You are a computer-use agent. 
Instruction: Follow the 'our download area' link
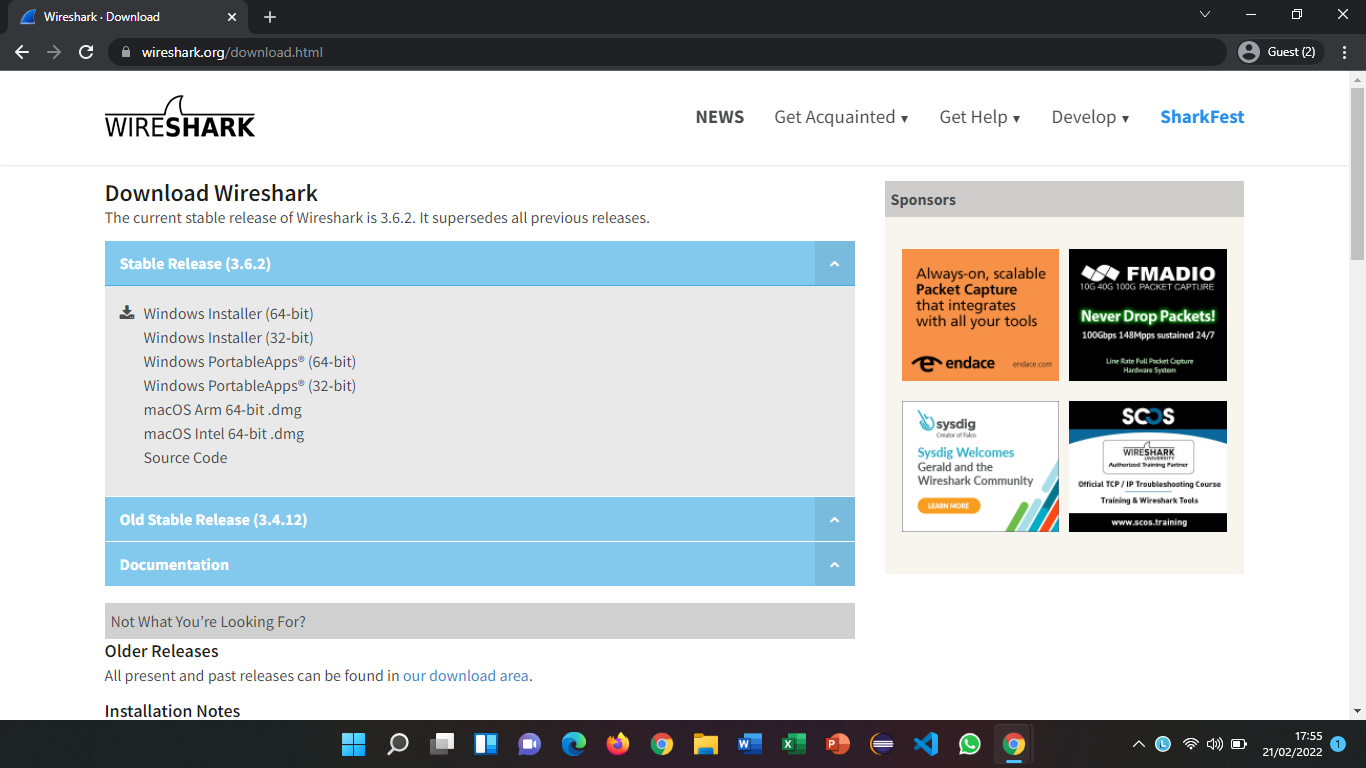tap(465, 676)
